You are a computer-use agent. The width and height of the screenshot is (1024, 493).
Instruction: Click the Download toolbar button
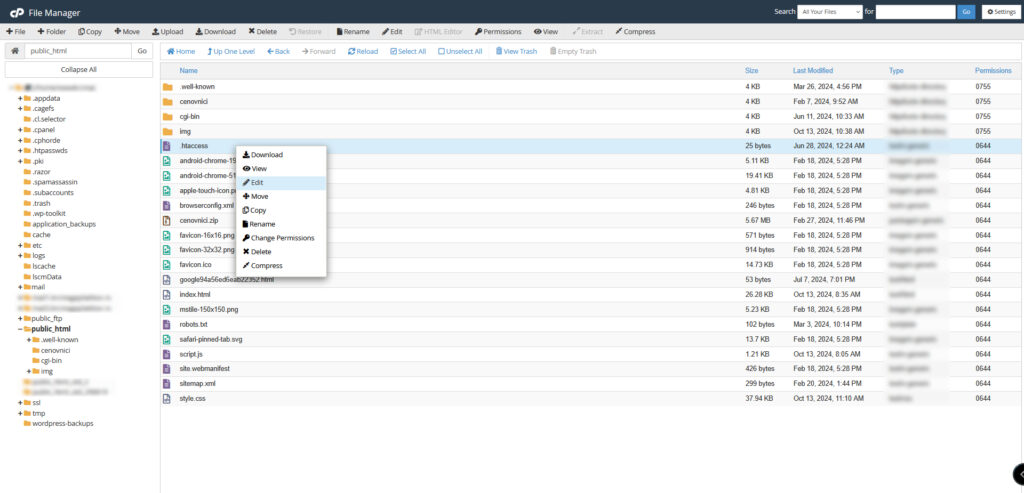click(x=214, y=32)
